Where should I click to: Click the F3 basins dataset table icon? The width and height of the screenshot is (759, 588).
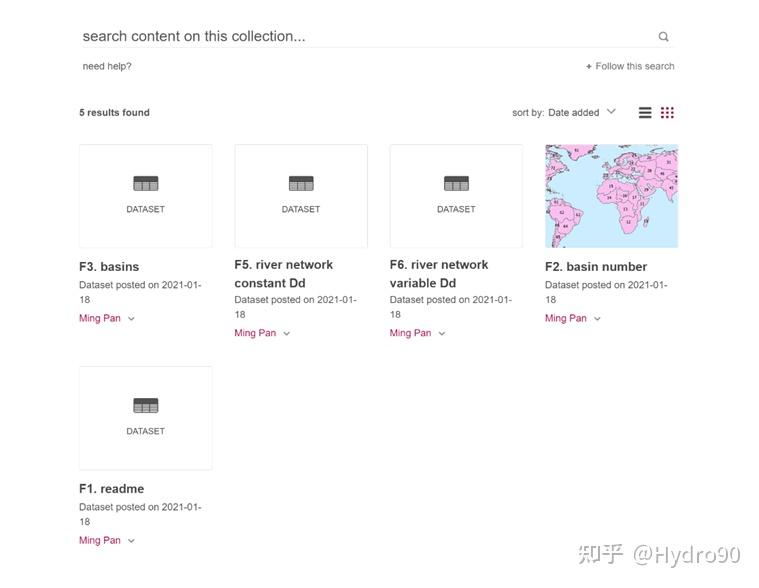146,184
